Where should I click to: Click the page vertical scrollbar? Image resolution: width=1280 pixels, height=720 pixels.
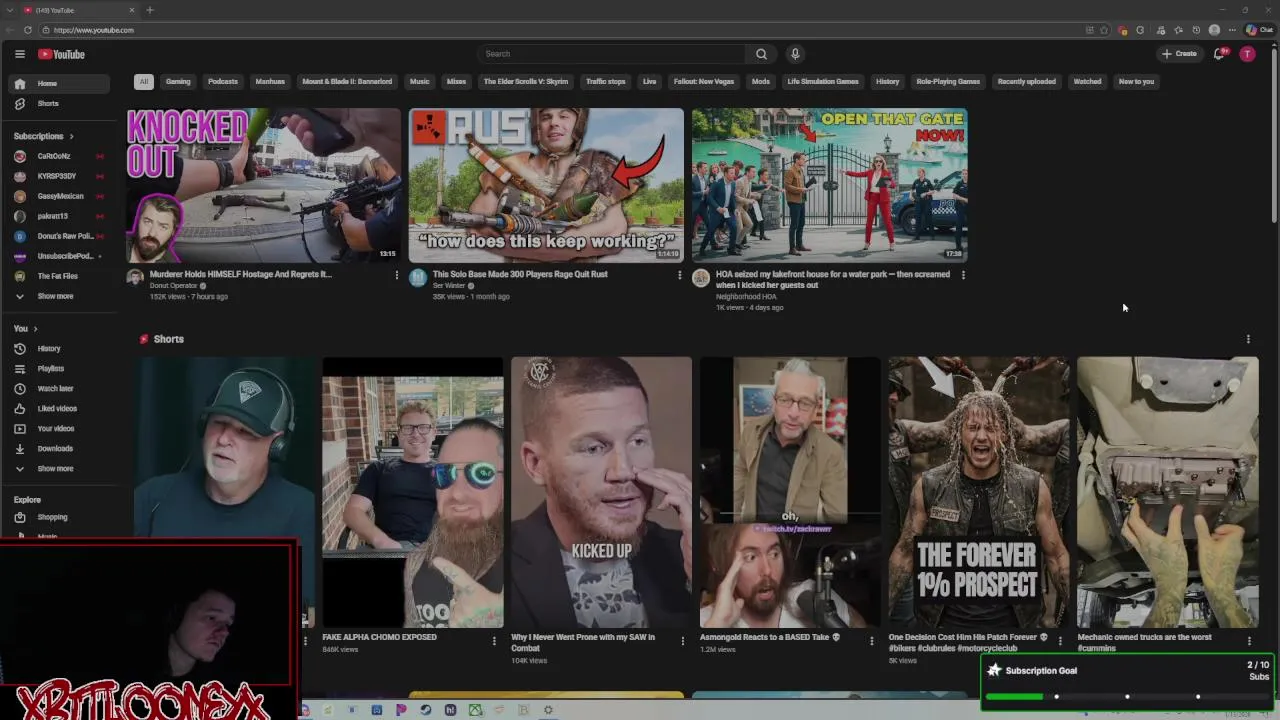1274,135
